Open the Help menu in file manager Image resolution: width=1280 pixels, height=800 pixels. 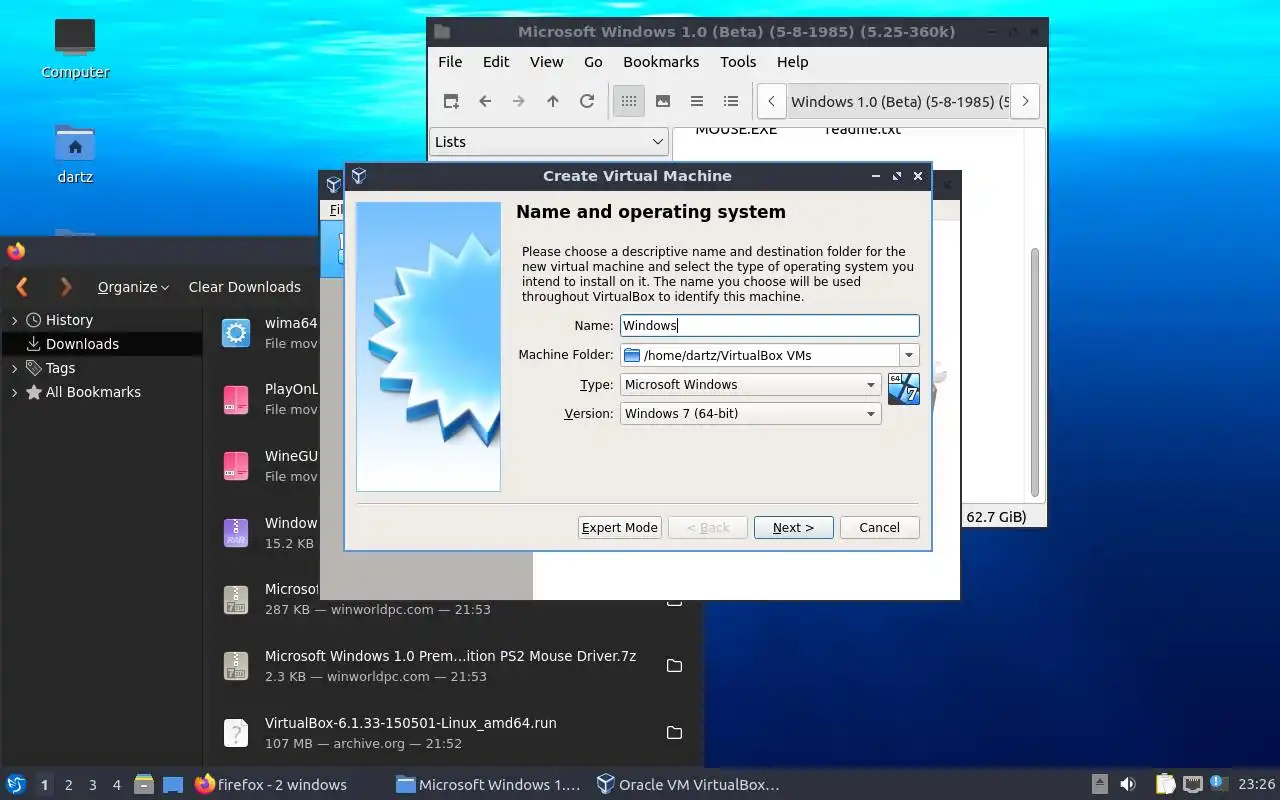pos(792,62)
